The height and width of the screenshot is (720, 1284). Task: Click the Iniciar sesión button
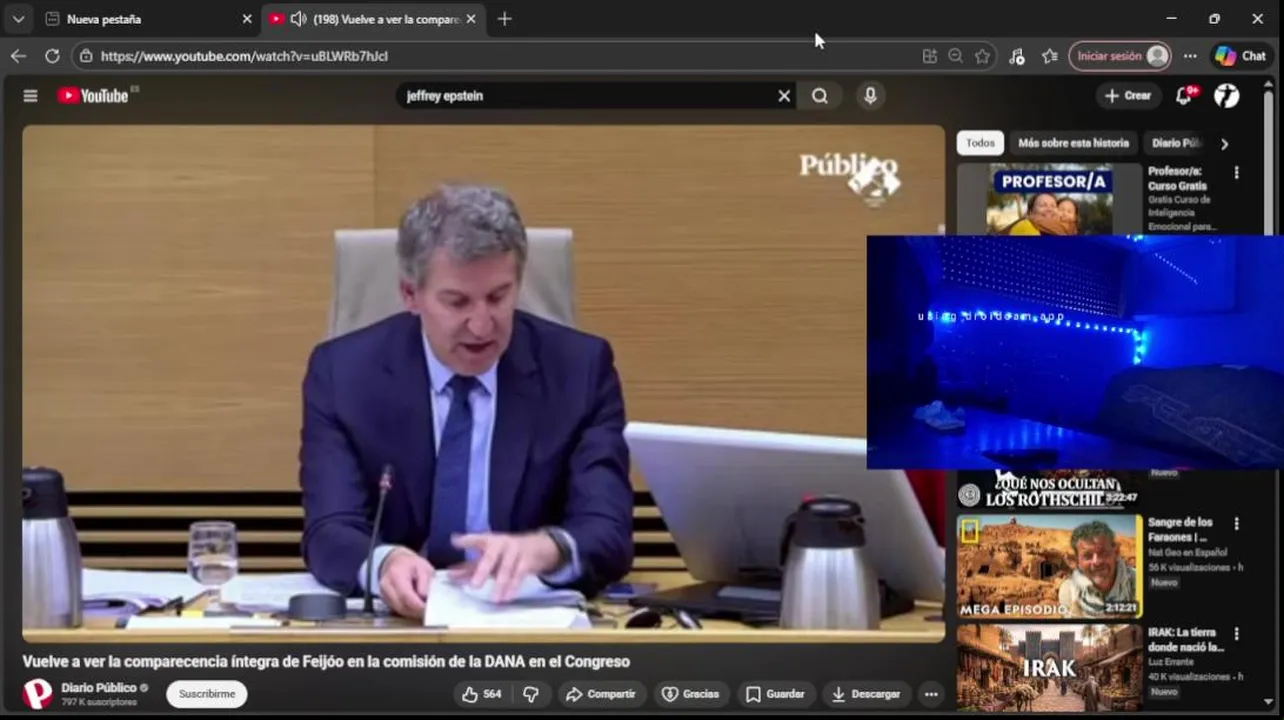coord(1119,56)
